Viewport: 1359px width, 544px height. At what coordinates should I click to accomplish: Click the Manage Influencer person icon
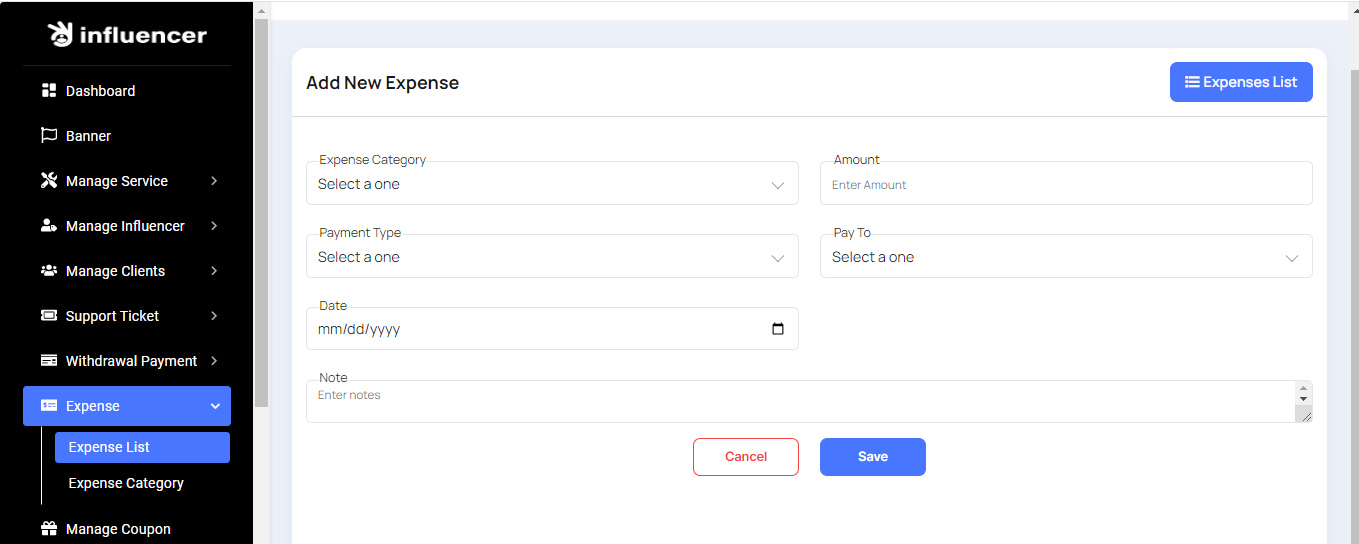pos(48,226)
